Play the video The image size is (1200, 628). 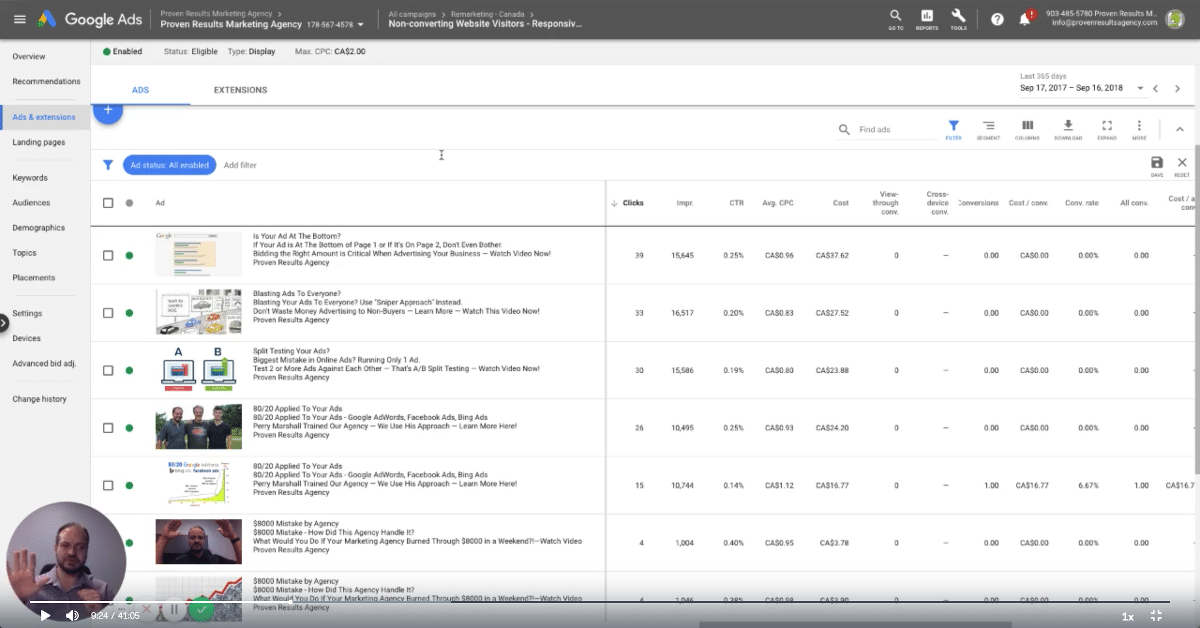(x=44, y=615)
